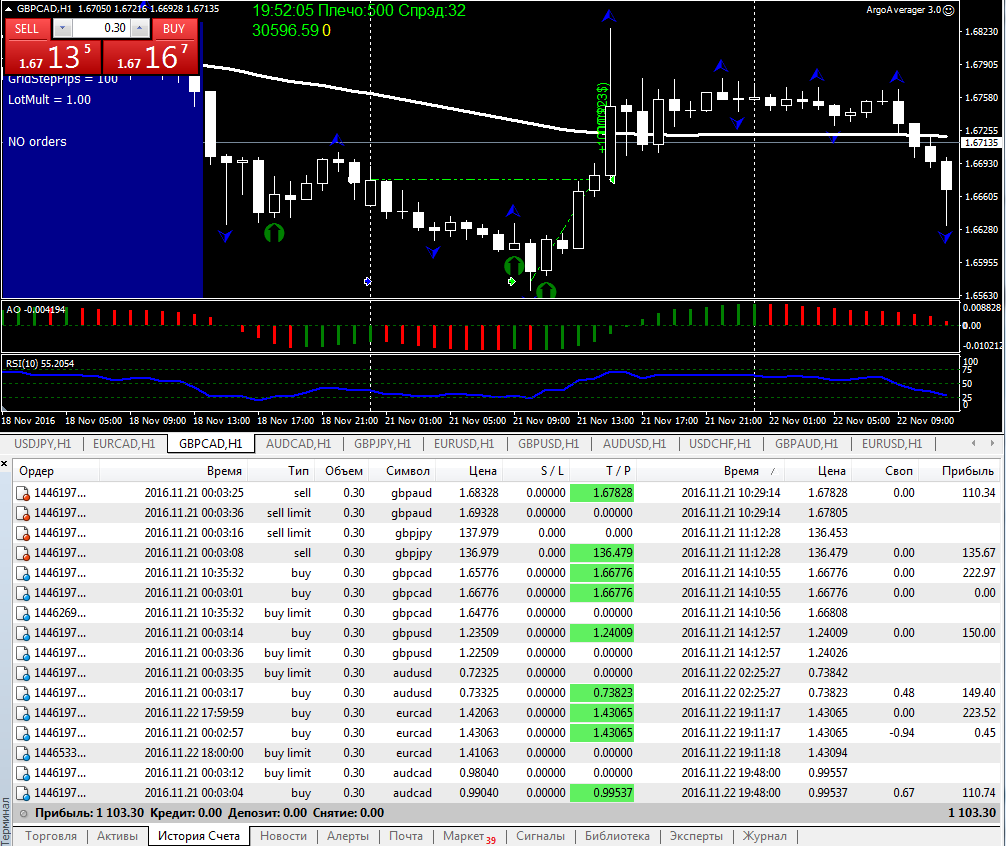
Task: Click the summary row circle icon beside Прибыль
Action: (x=24, y=813)
